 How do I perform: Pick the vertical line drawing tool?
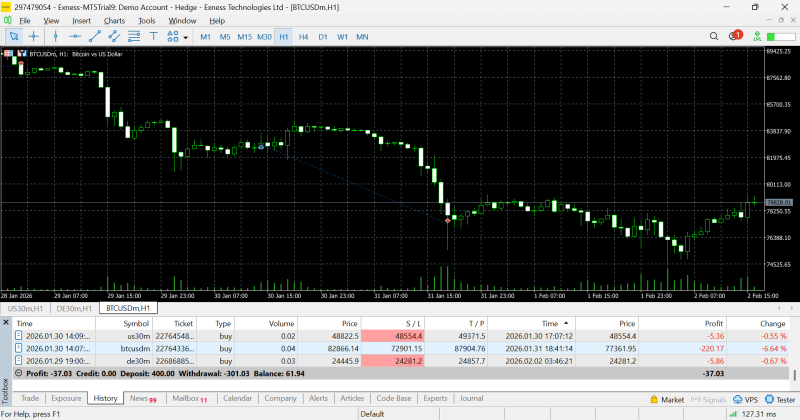(56, 37)
